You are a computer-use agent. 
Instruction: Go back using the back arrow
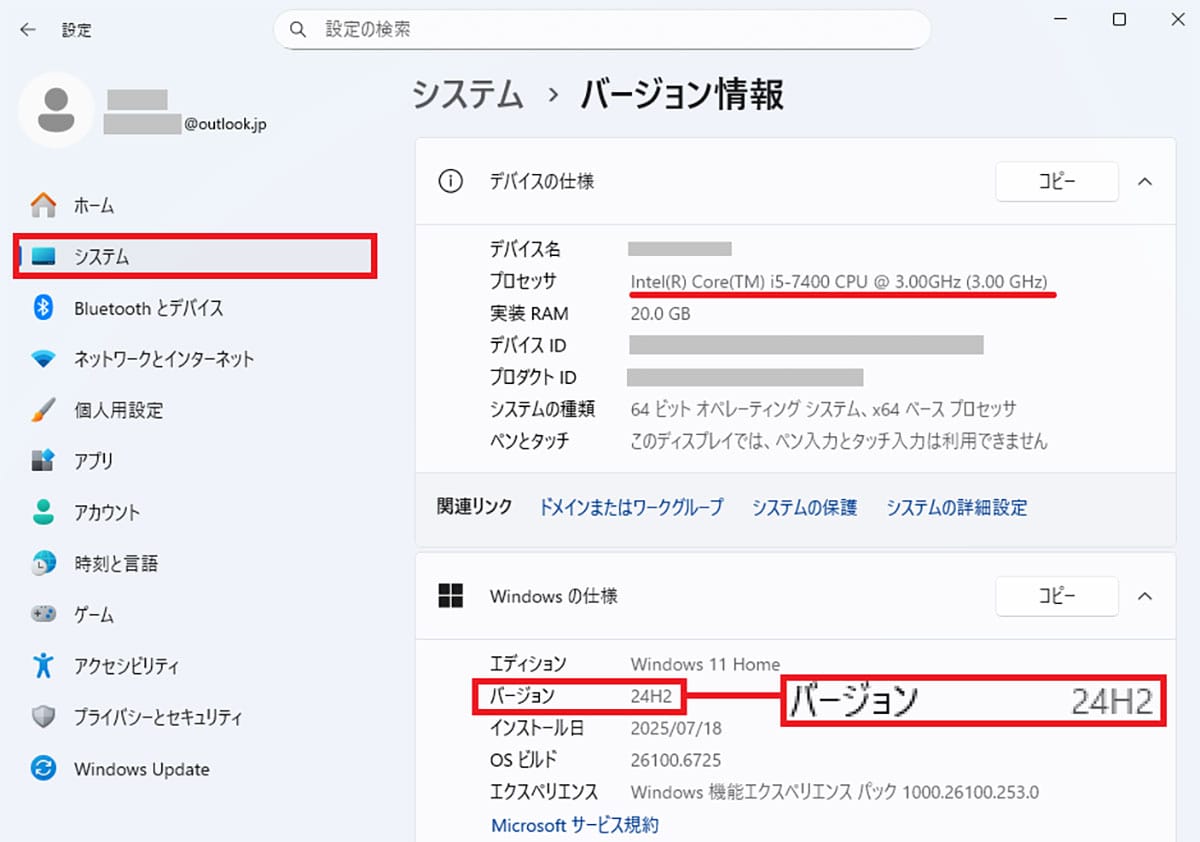click(28, 30)
